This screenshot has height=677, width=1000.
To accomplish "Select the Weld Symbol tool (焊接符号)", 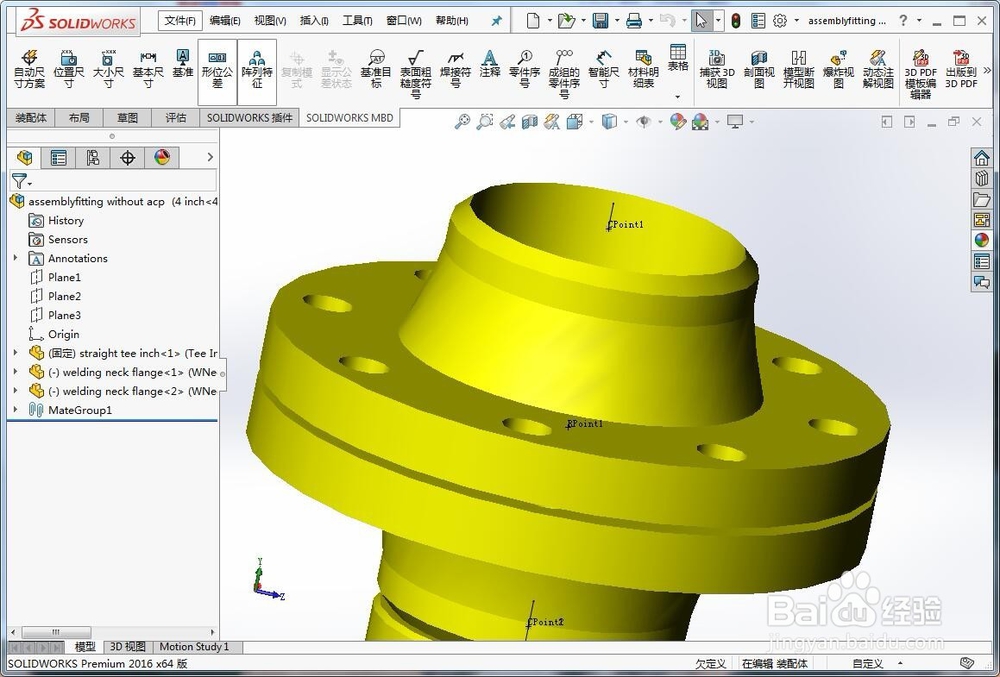I will (455, 70).
